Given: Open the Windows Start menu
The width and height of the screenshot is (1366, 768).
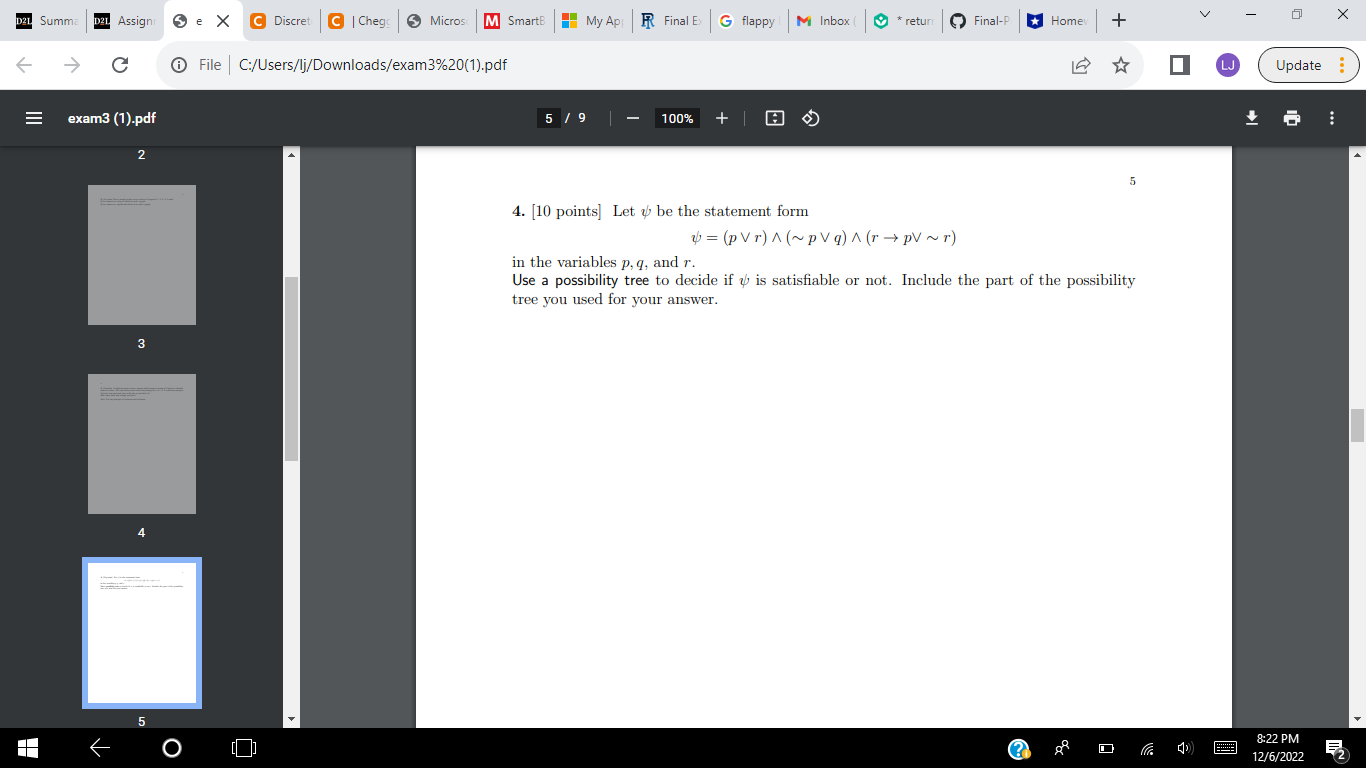Looking at the screenshot, I should [x=27, y=747].
